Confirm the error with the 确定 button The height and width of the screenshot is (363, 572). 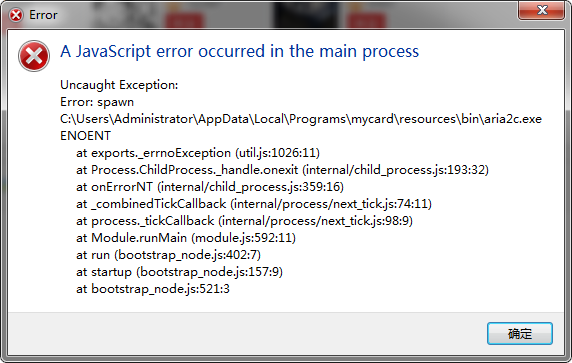point(520,333)
